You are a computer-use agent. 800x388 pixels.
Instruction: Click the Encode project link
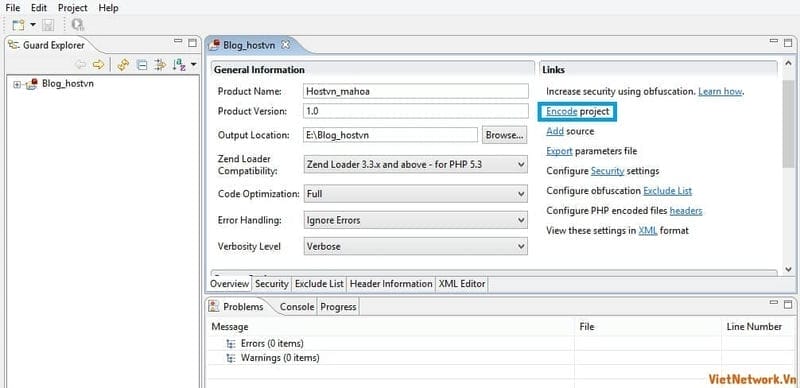click(x=578, y=111)
